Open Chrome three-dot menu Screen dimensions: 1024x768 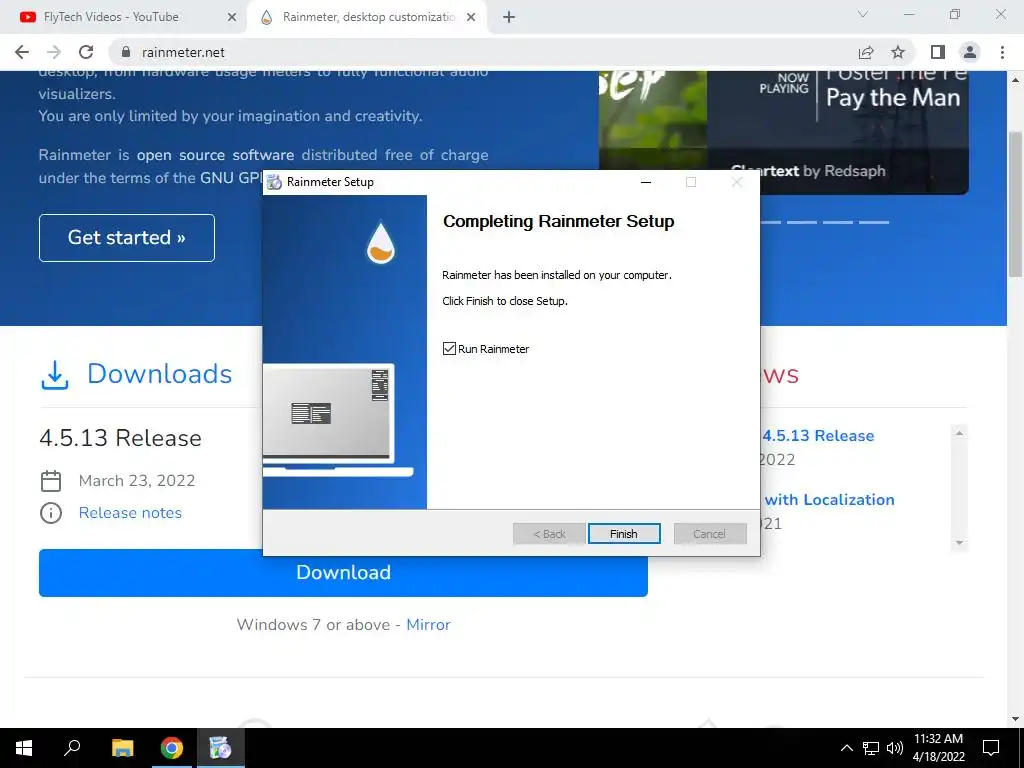click(x=1002, y=52)
